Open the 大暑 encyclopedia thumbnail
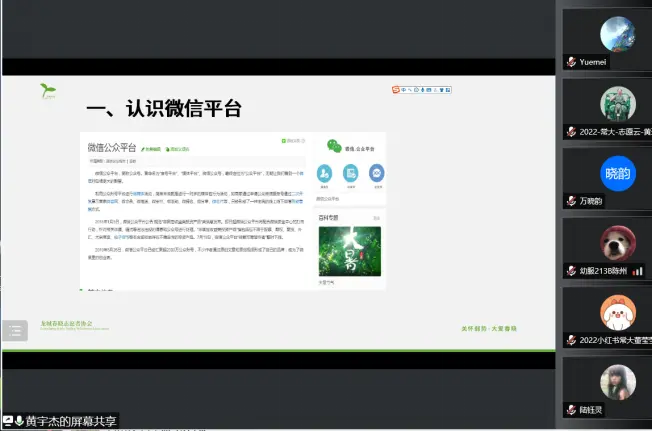Screen dimensions: 652x431 (x=350, y=251)
